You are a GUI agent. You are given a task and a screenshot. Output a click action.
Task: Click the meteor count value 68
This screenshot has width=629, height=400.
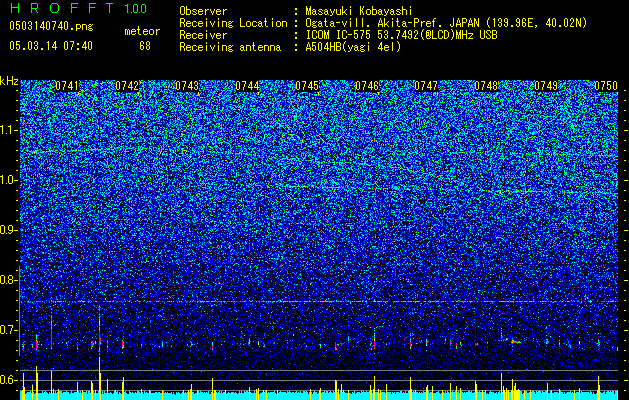point(145,46)
